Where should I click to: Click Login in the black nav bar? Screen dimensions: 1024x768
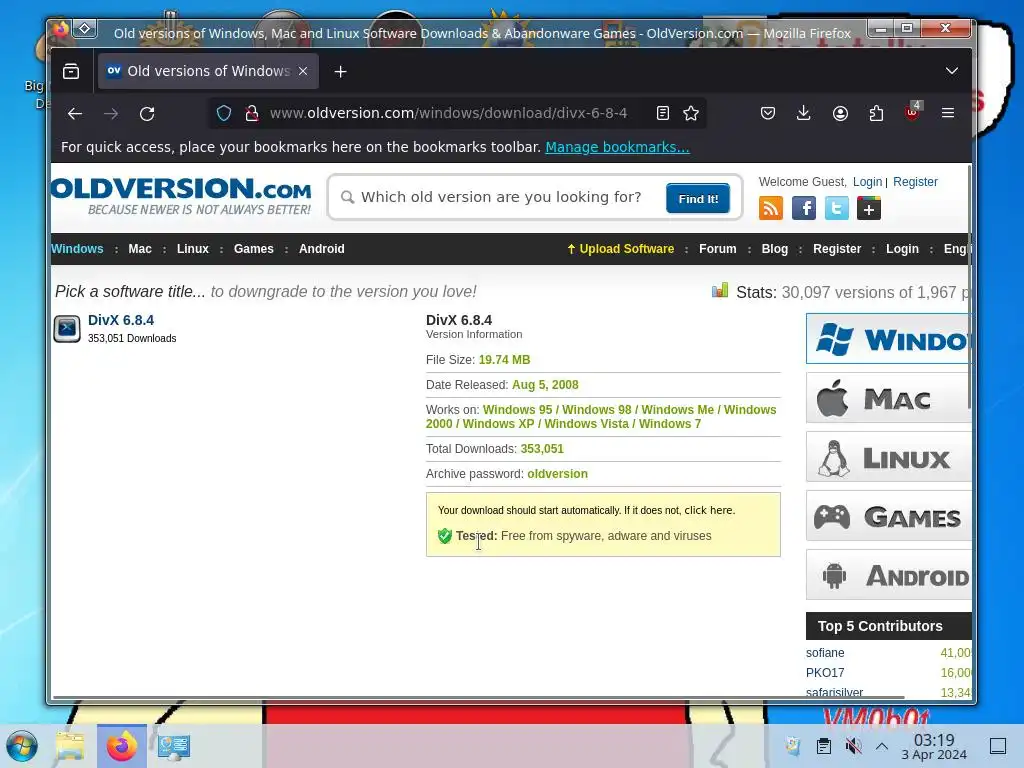(902, 249)
